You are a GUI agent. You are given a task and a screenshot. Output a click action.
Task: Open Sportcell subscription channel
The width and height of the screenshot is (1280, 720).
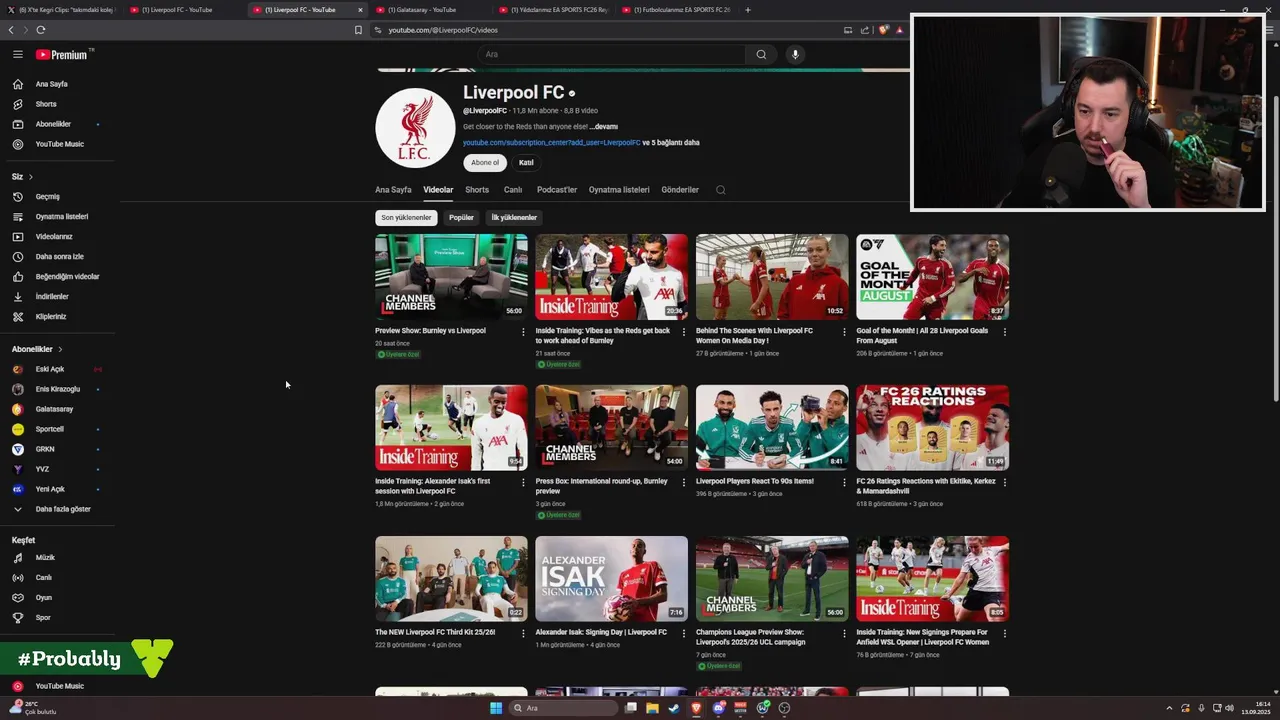(x=58, y=429)
